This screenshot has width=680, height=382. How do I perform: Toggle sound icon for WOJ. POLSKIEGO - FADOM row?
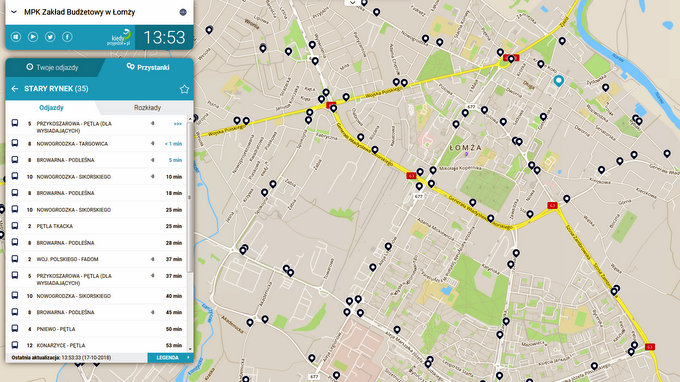[153, 259]
